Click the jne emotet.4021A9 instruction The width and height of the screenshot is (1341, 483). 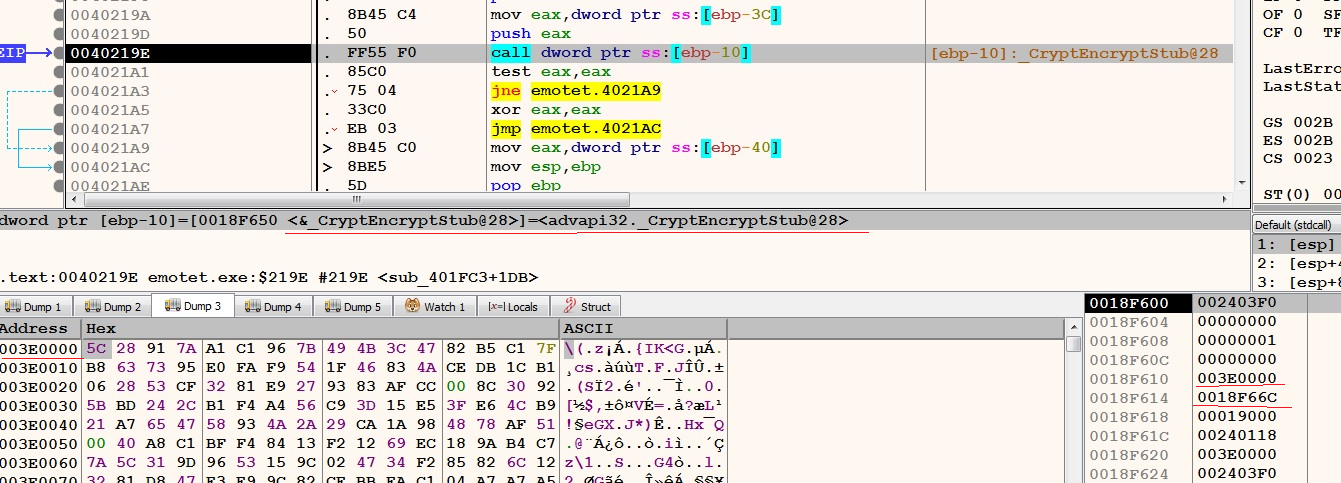(575, 91)
